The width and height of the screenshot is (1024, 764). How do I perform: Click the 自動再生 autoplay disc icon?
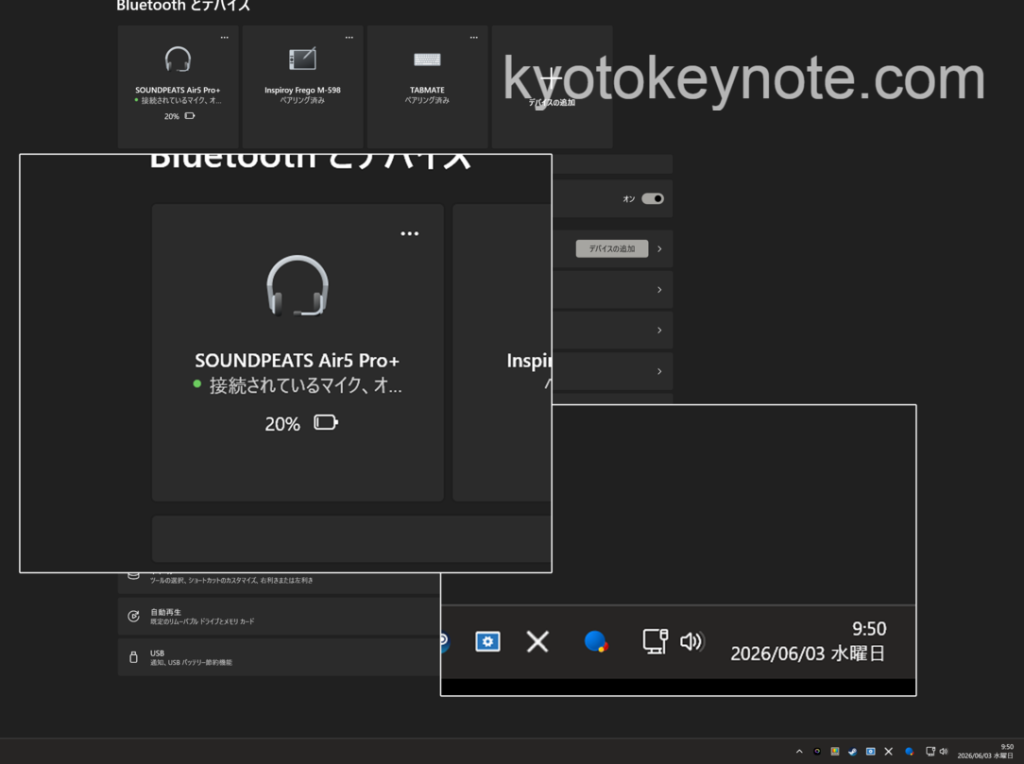[133, 616]
